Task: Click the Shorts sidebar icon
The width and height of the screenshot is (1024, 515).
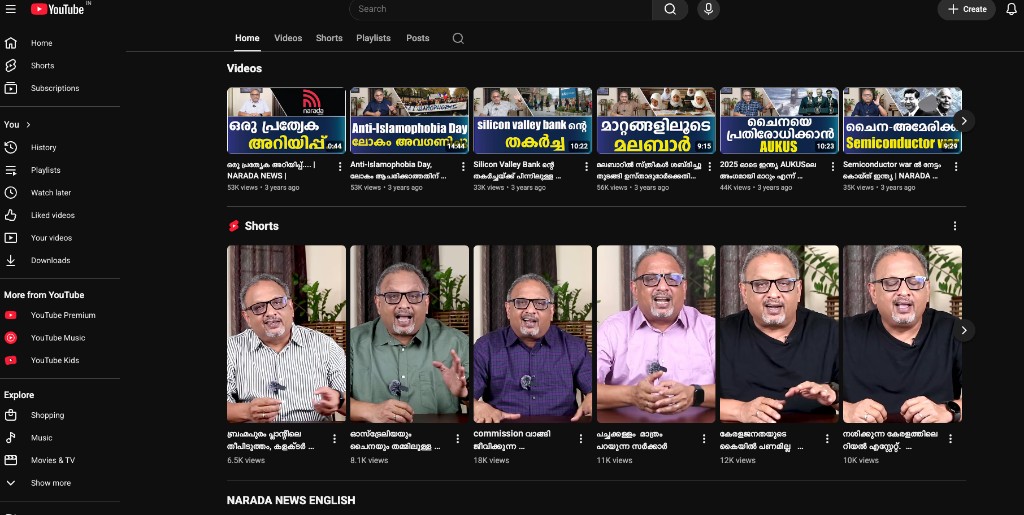Action: click(10, 65)
